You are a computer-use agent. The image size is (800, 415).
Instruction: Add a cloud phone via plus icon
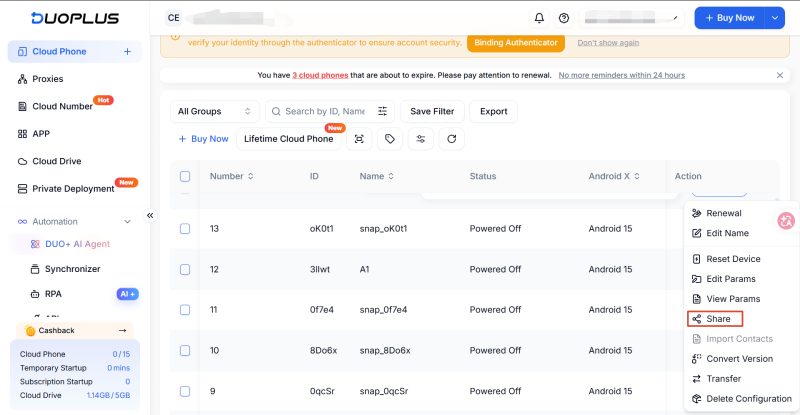click(128, 52)
